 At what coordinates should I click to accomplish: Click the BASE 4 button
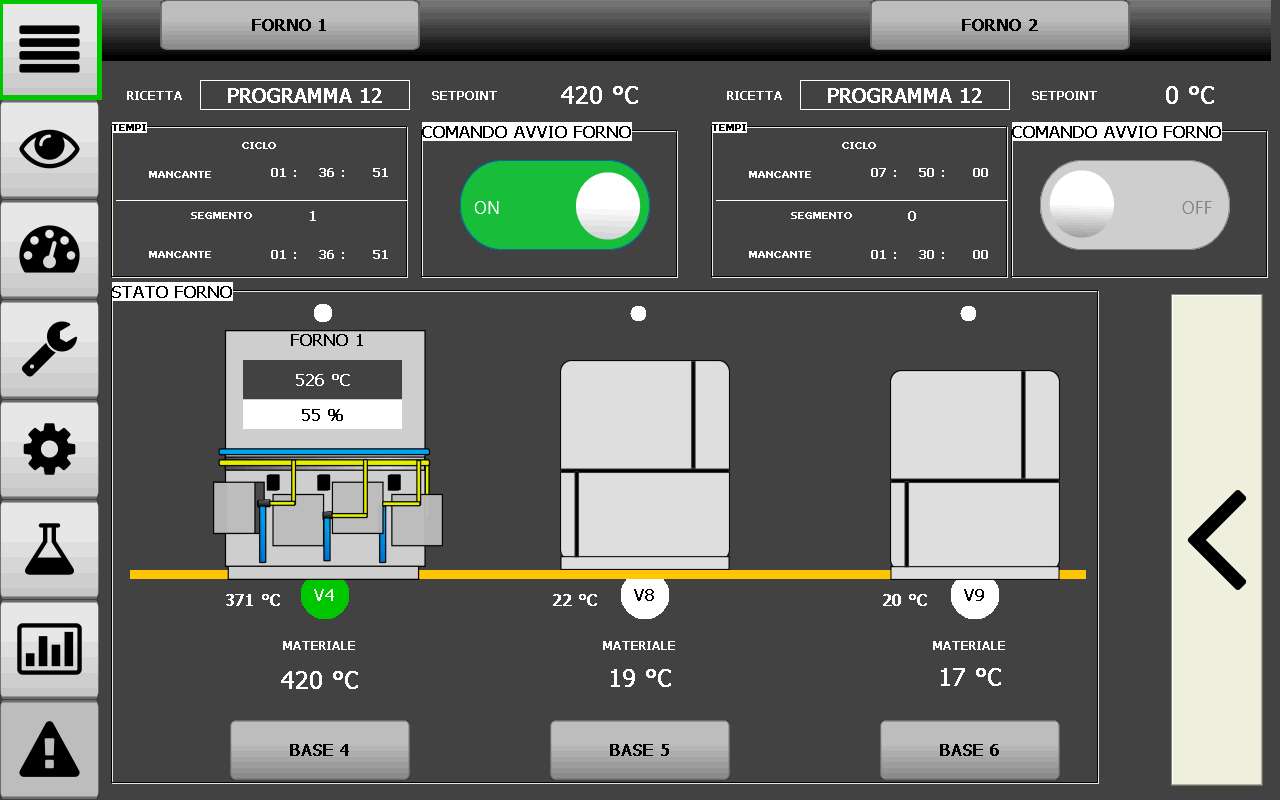[x=320, y=750]
